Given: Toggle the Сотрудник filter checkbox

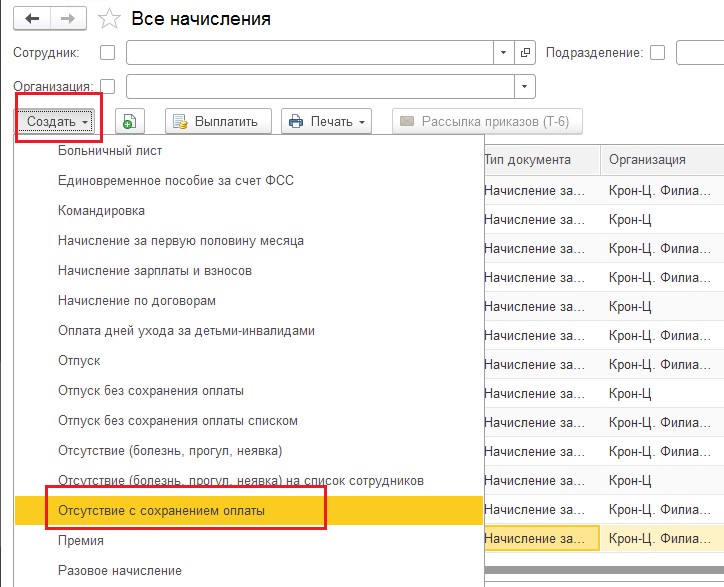Looking at the screenshot, I should pos(108,53).
